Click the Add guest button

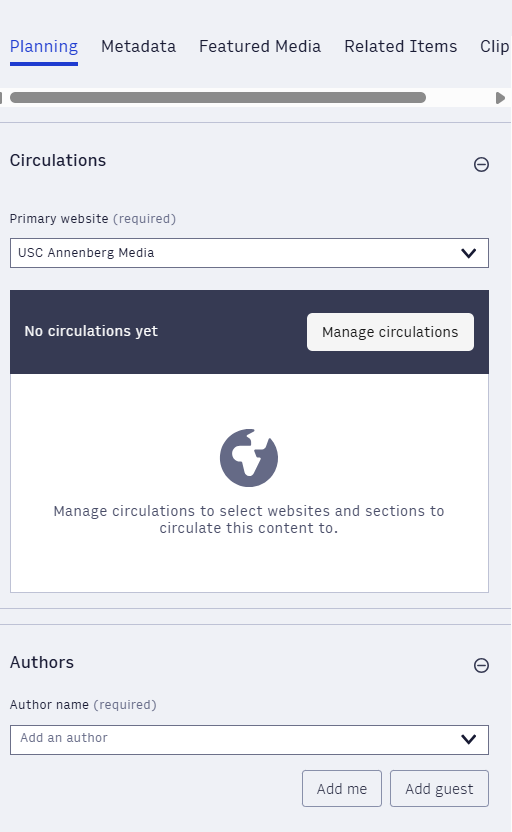click(x=439, y=789)
